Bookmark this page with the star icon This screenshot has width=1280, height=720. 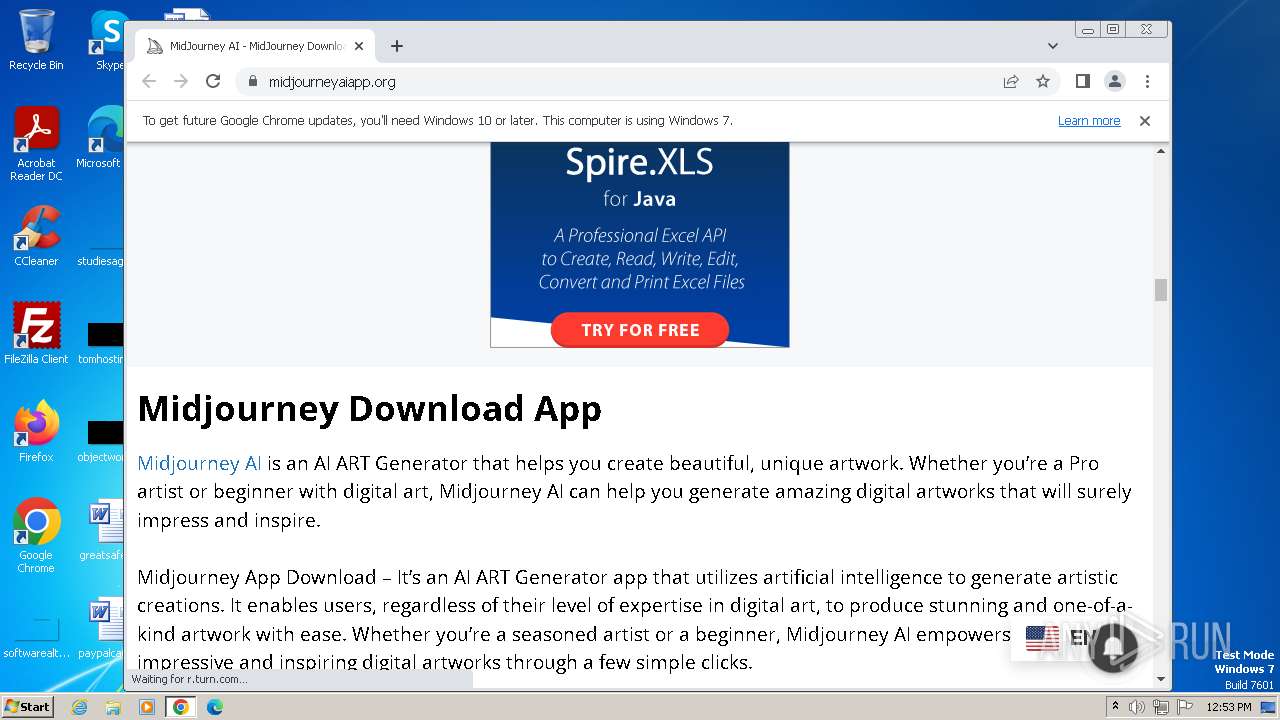pyautogui.click(x=1043, y=82)
